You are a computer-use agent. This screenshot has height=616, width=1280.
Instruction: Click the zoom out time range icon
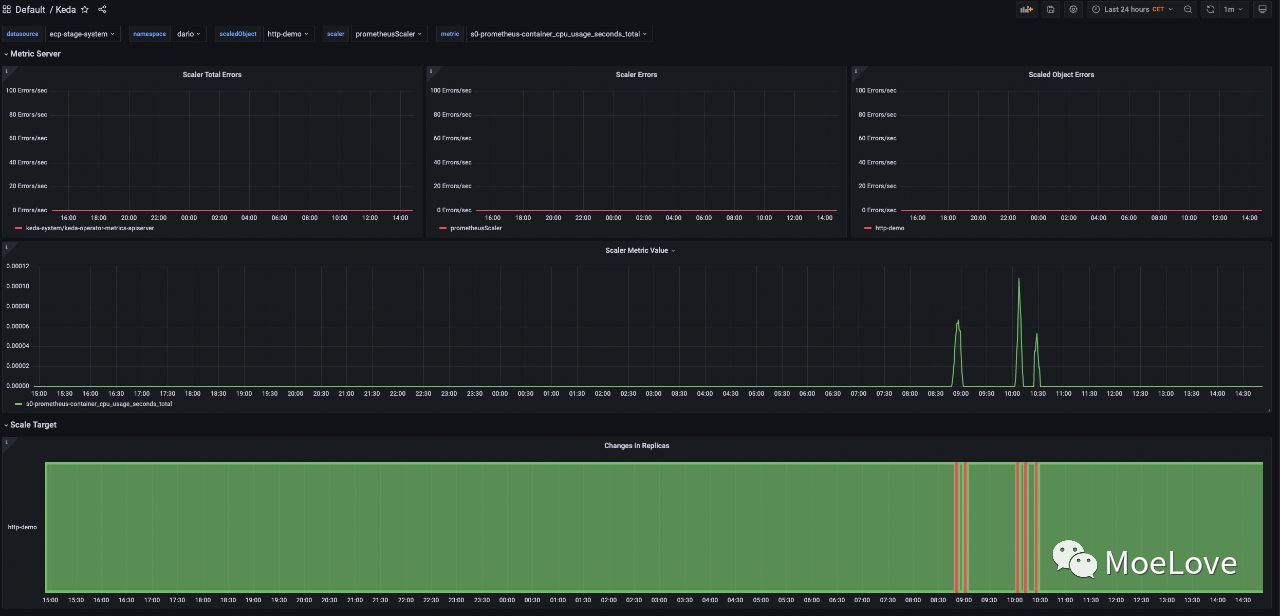click(x=1188, y=9)
